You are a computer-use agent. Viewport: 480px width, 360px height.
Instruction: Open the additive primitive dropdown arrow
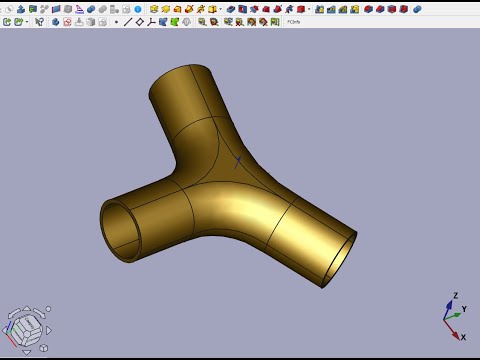[x=220, y=9]
